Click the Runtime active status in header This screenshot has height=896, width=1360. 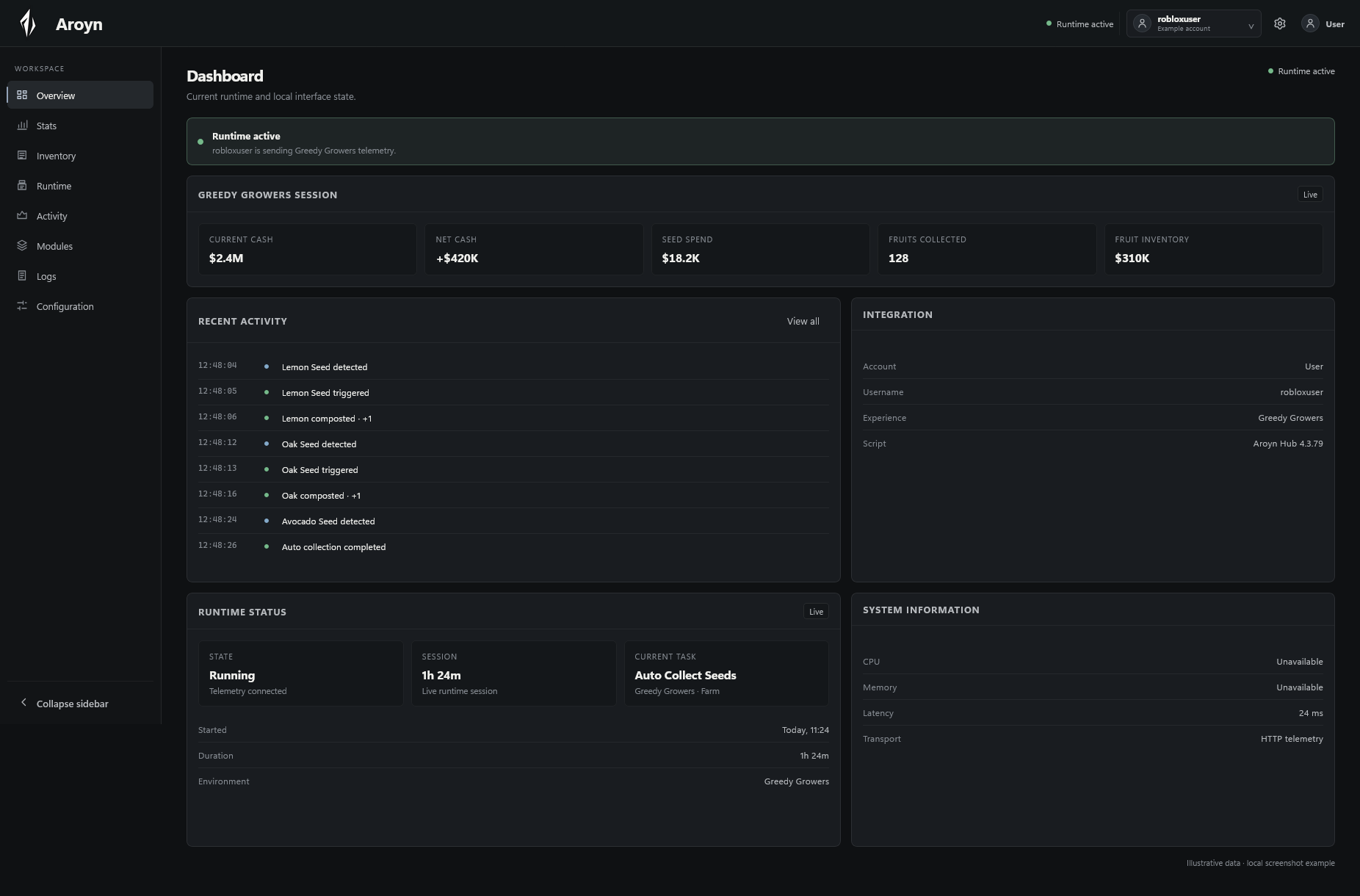coord(1079,24)
